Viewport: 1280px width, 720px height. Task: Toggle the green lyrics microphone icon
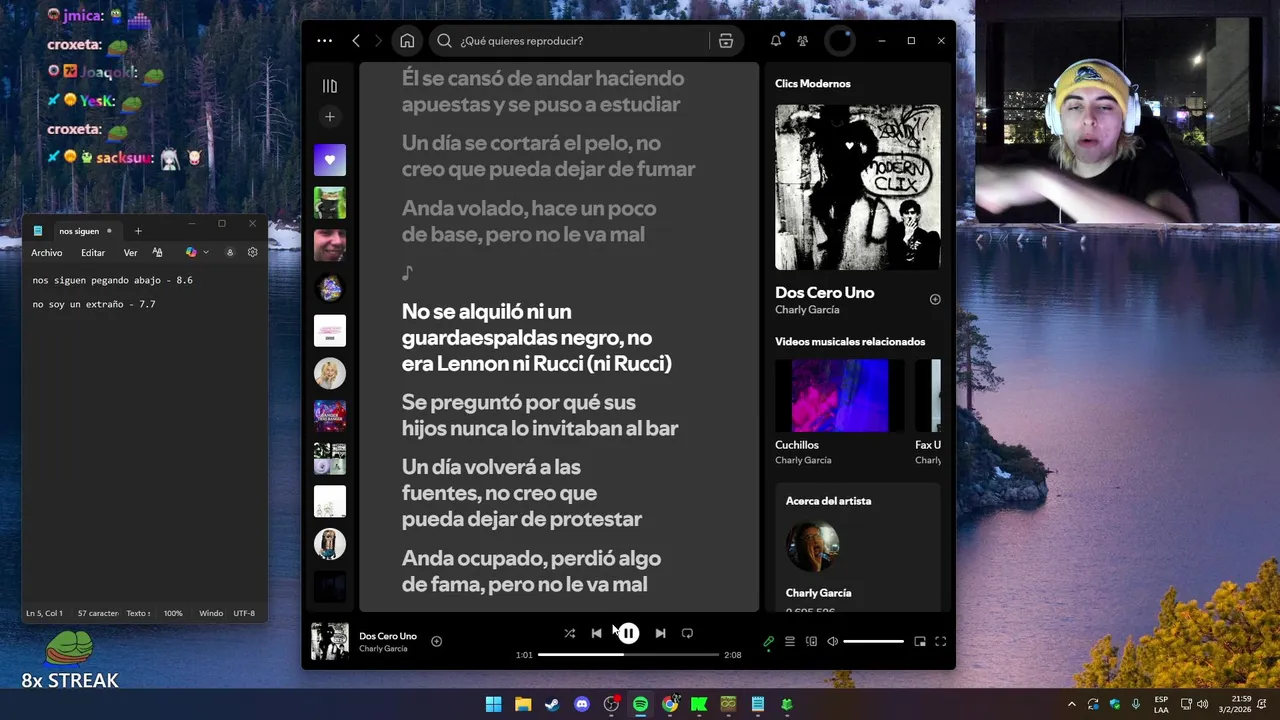768,642
